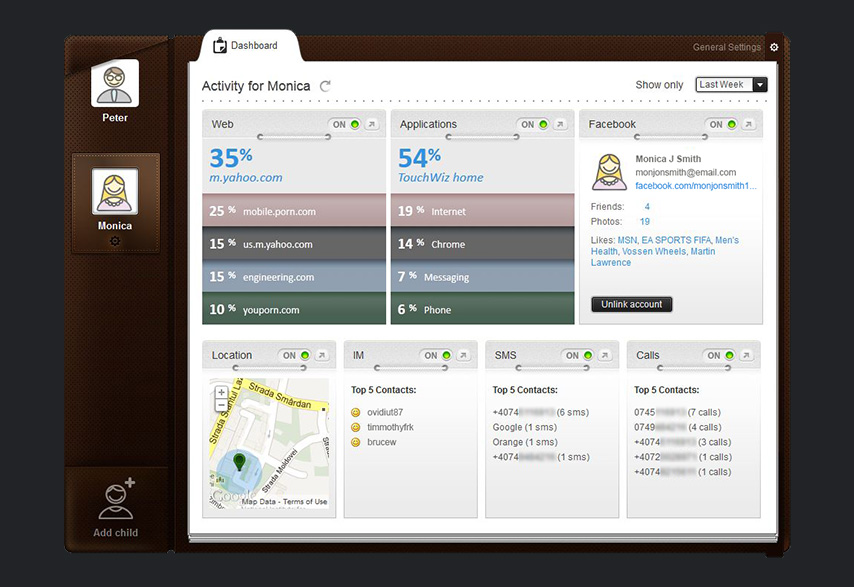Toggle Applications monitoring ON switch
854x587 pixels.
533,124
